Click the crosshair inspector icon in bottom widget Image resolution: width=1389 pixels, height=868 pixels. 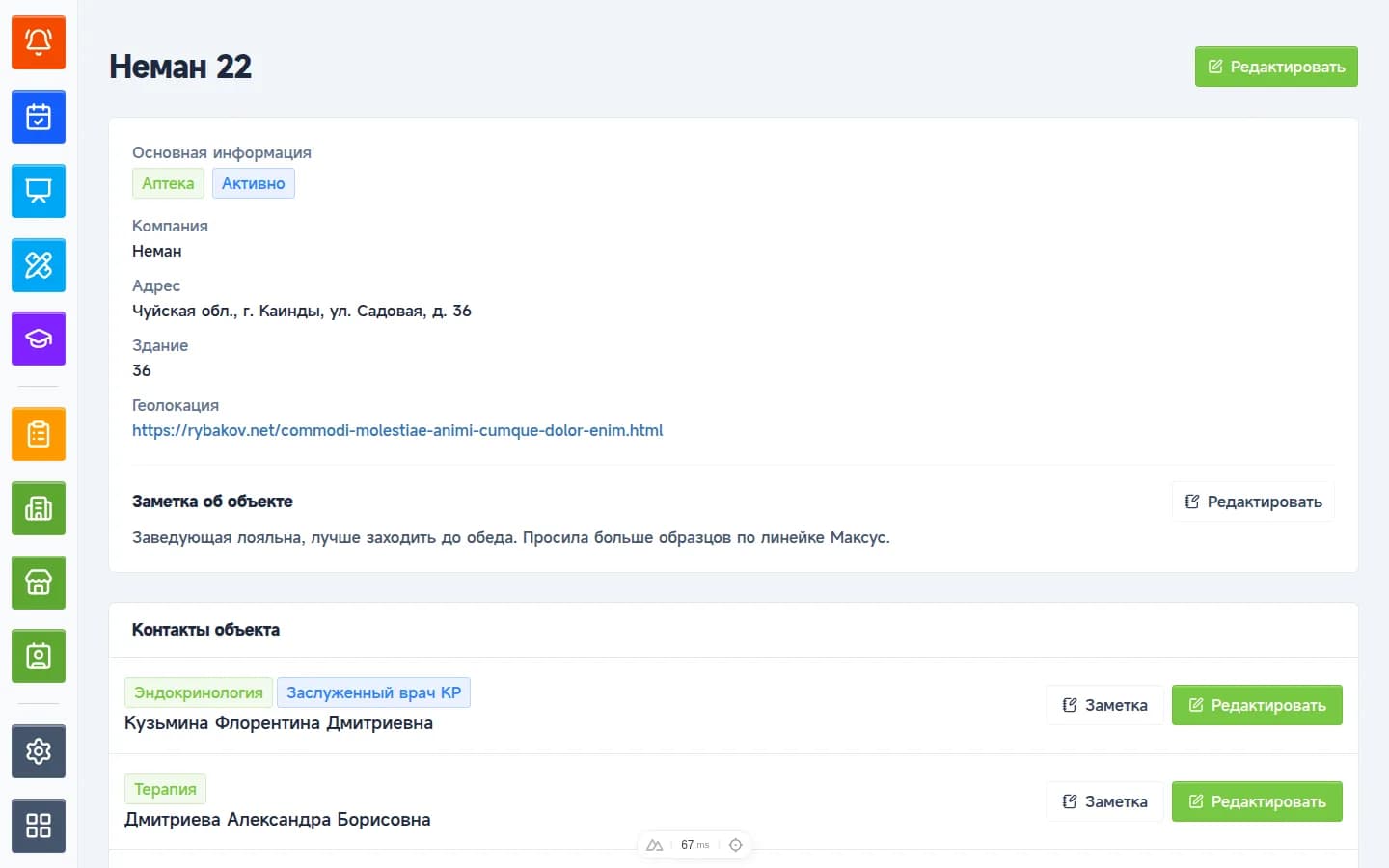coord(736,845)
